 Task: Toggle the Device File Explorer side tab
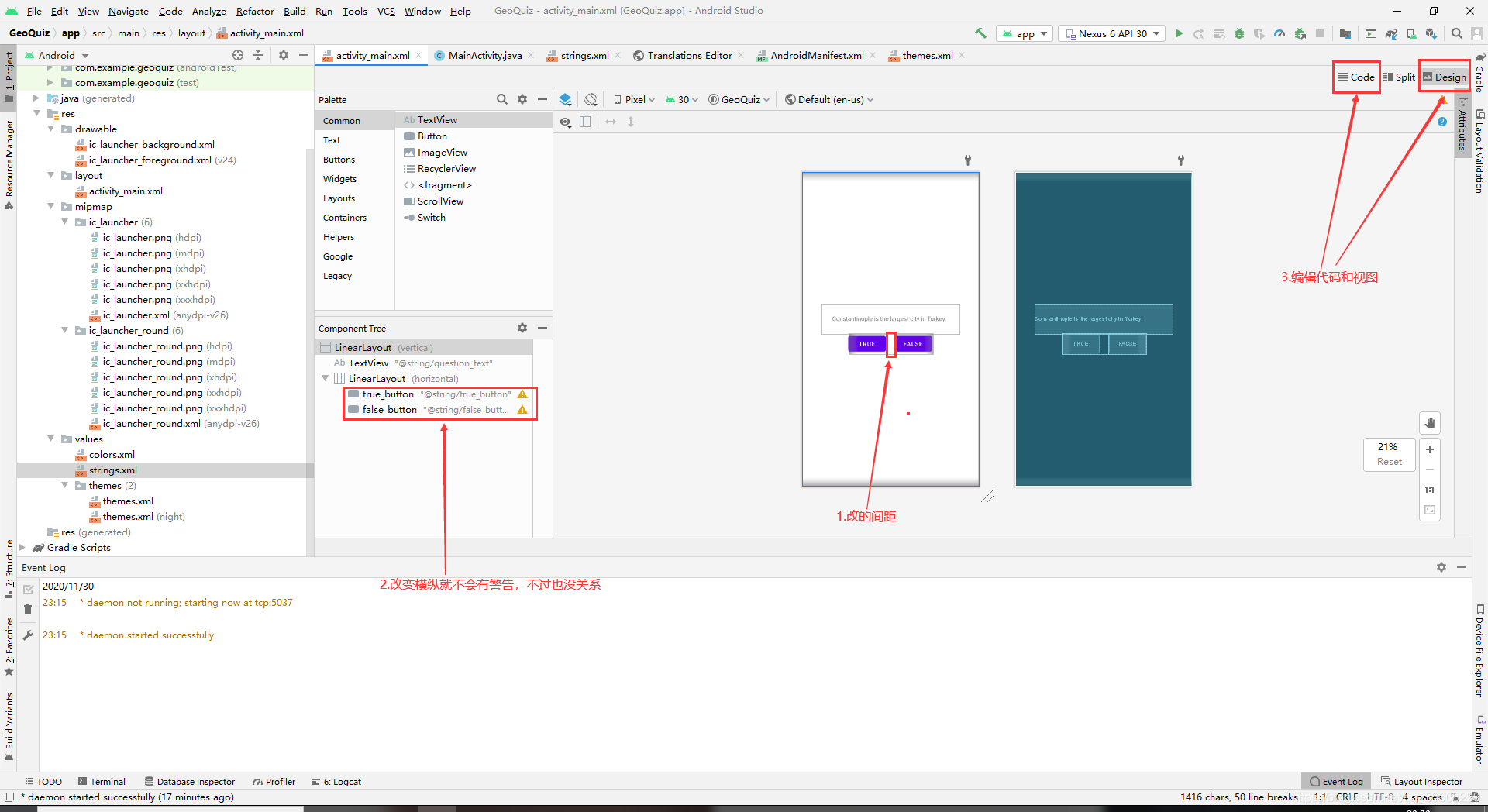point(1479,650)
